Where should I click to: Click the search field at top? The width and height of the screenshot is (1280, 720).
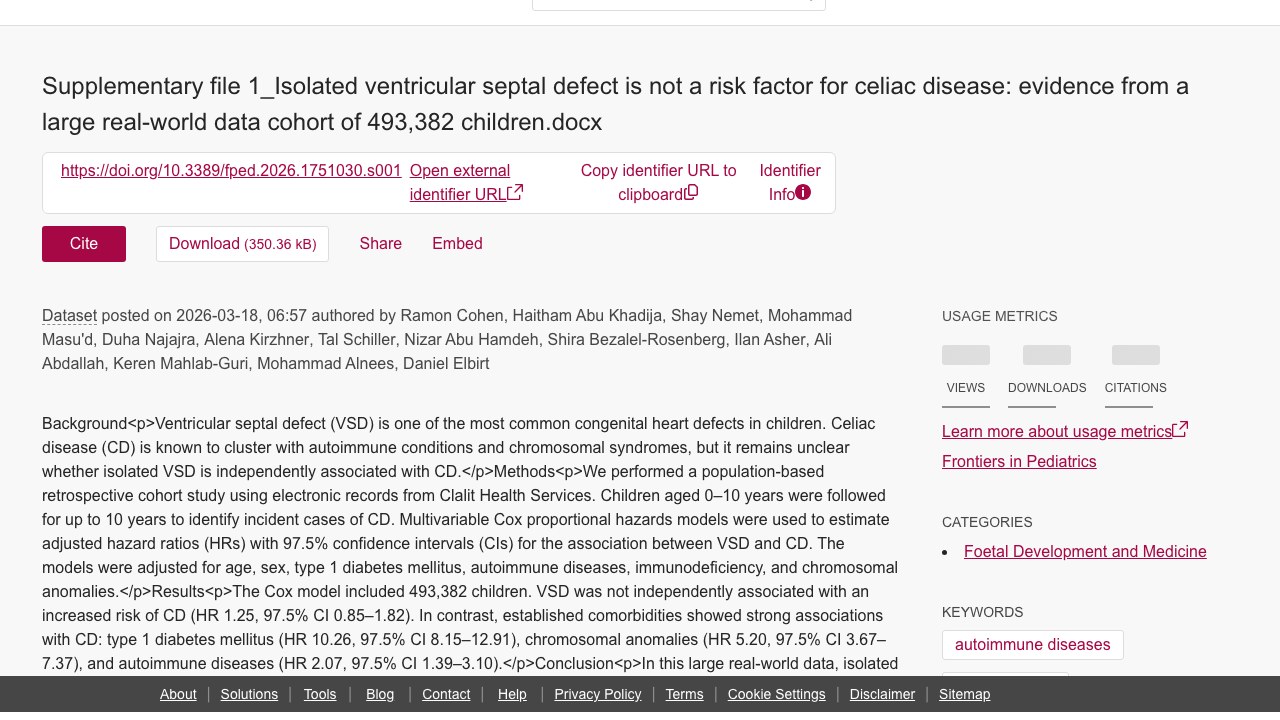pos(679,3)
